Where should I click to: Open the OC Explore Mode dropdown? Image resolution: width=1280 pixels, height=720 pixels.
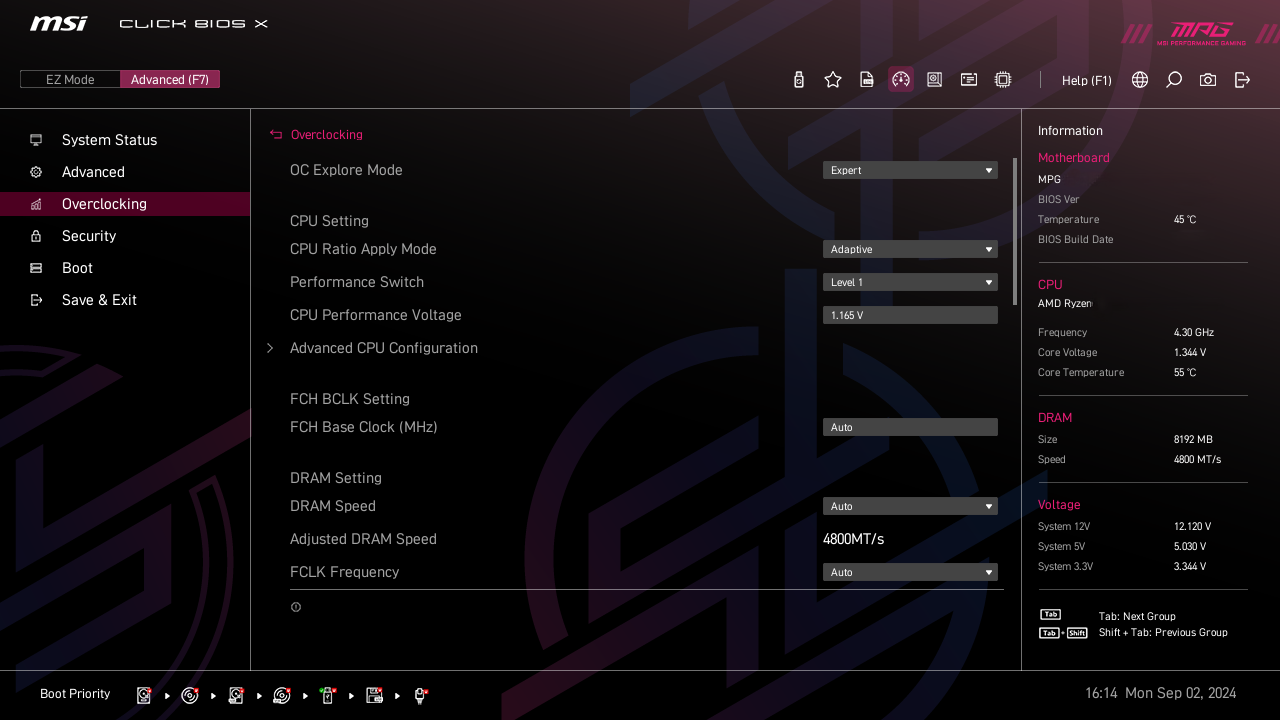pos(910,170)
